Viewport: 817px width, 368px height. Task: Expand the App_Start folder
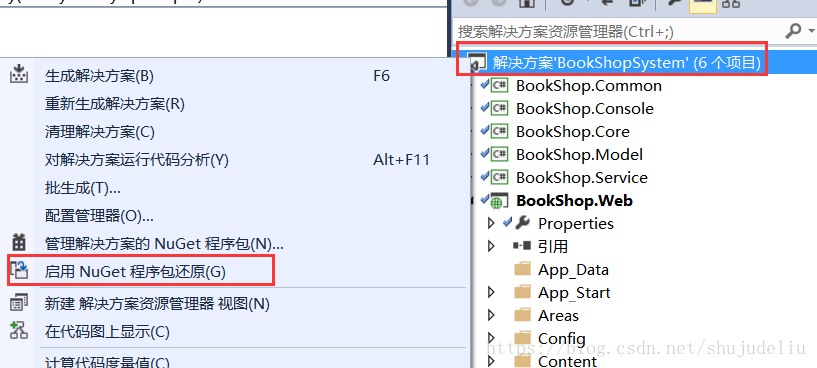click(490, 292)
